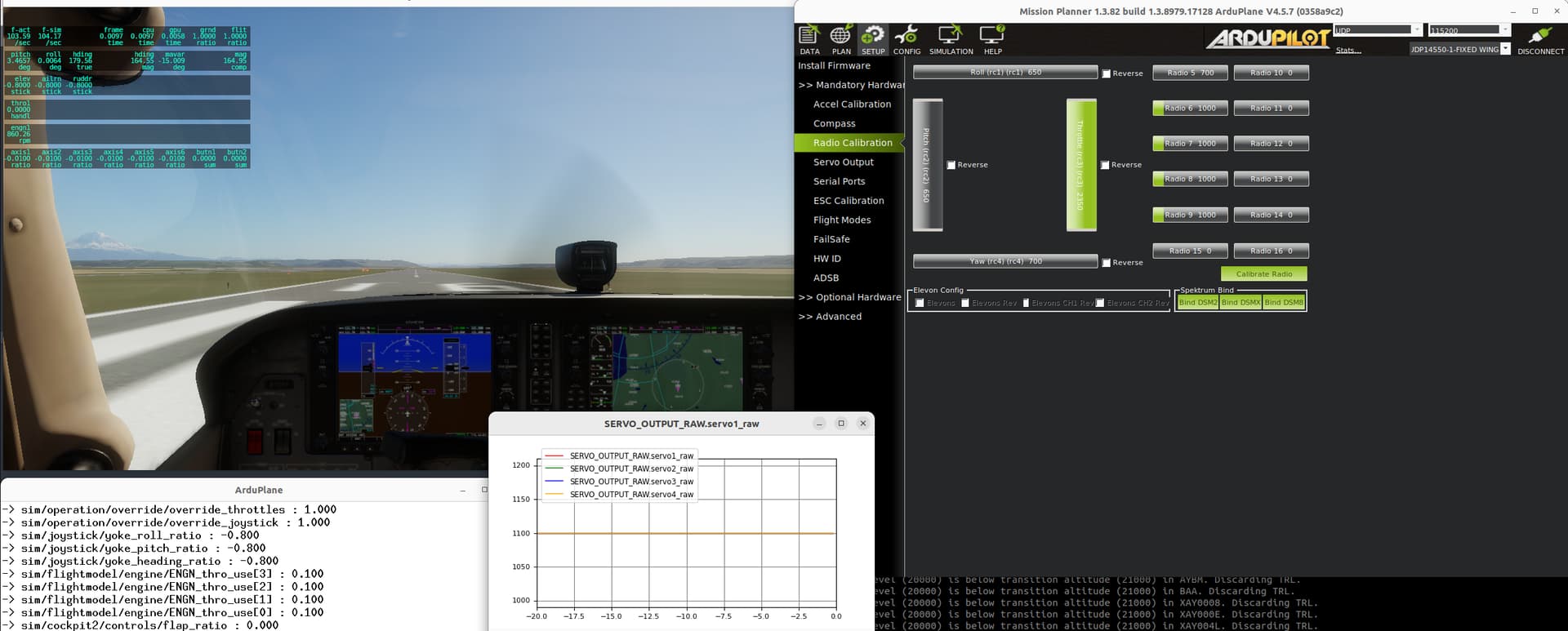The width and height of the screenshot is (1568, 631).
Task: Click the override_throttles line in ArduPlane console
Action: pyautogui.click(x=169, y=510)
